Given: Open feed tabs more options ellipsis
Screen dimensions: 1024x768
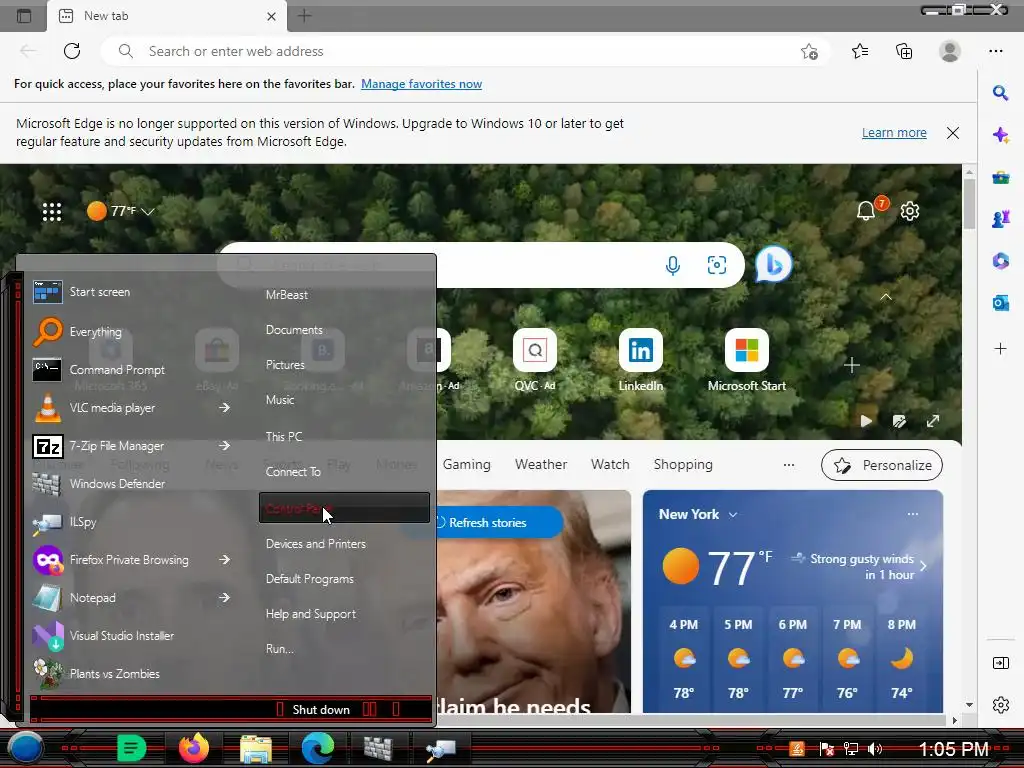Looking at the screenshot, I should (789, 465).
